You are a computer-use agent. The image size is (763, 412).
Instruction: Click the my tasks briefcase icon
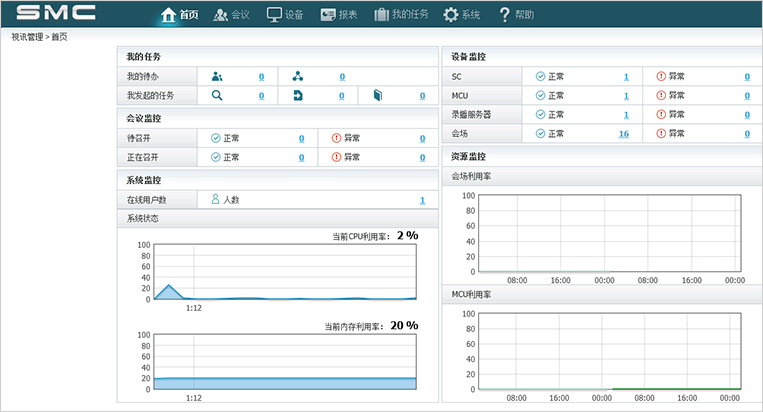382,15
